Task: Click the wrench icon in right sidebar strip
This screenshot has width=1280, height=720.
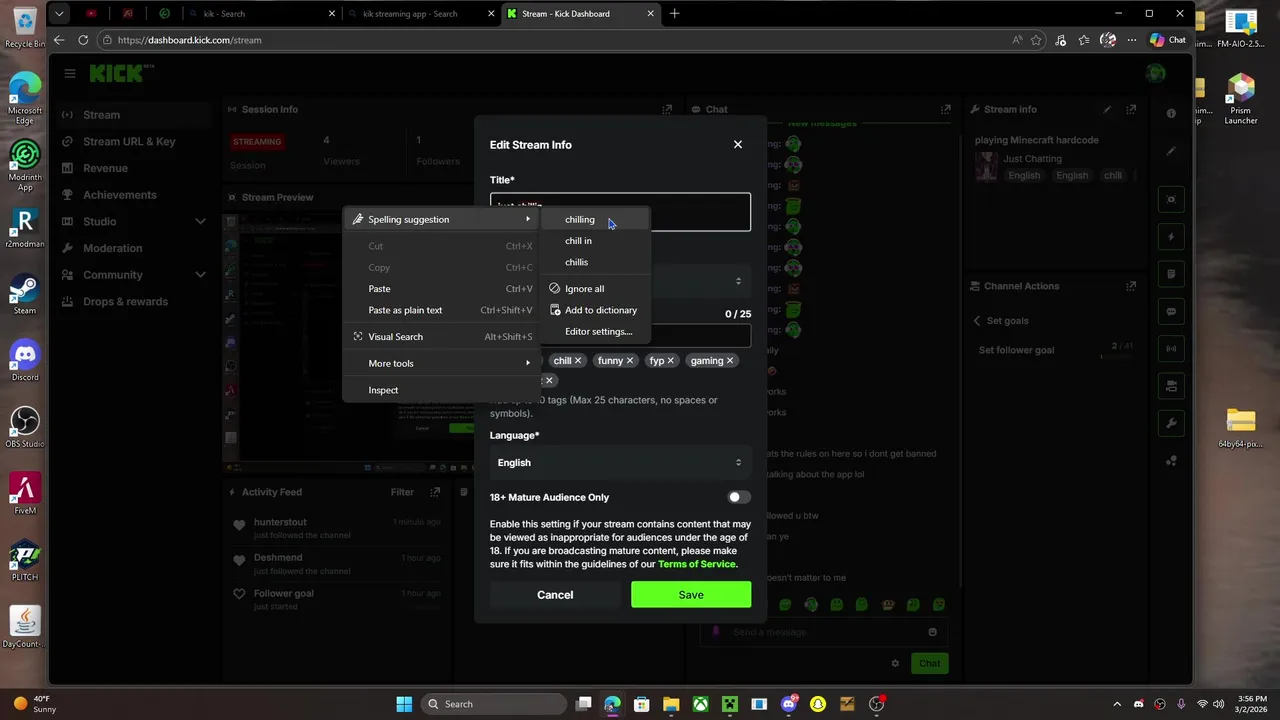Action: (x=1171, y=423)
